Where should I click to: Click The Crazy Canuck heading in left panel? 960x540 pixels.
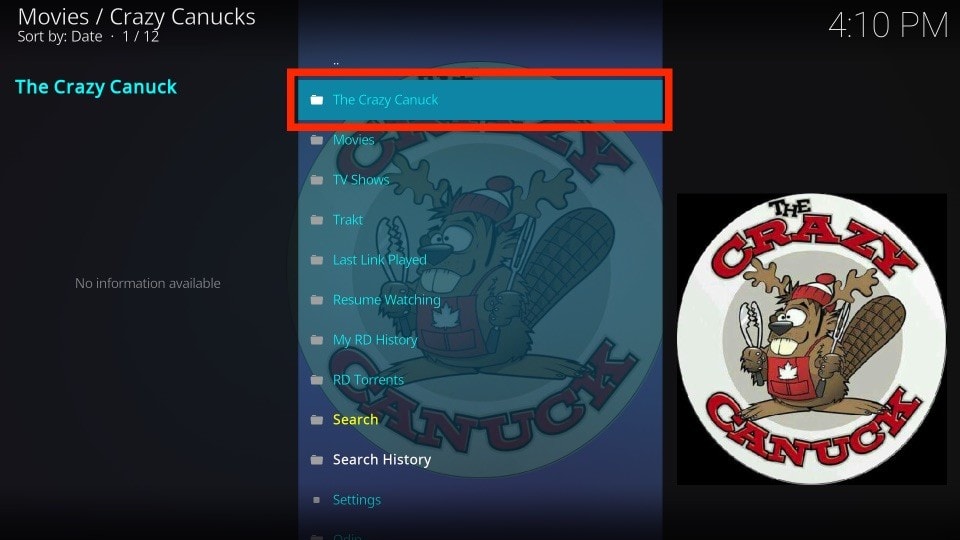tap(96, 87)
